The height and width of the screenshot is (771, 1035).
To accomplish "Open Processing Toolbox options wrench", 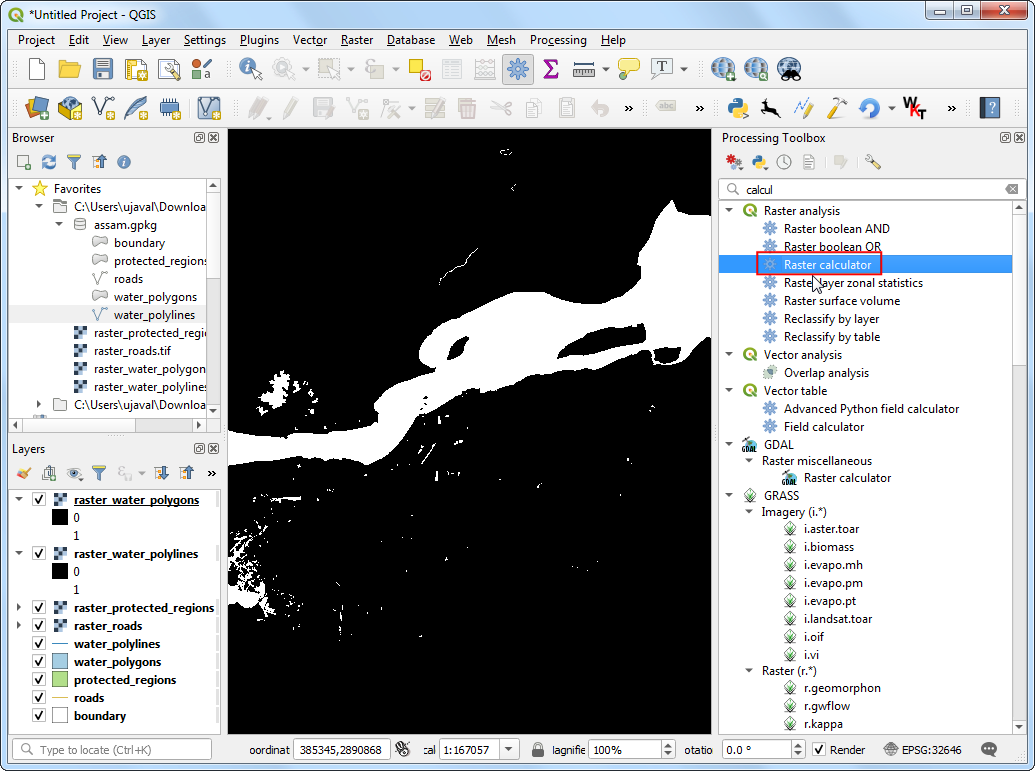I will tap(872, 161).
